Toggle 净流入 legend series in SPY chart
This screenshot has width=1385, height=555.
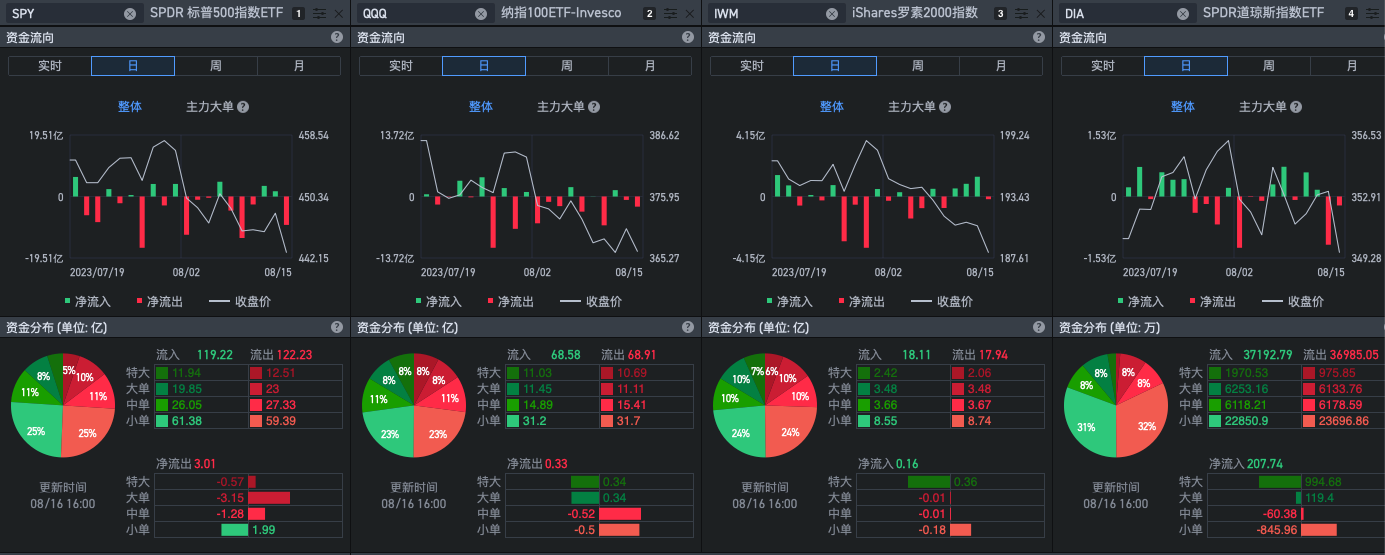click(87, 301)
